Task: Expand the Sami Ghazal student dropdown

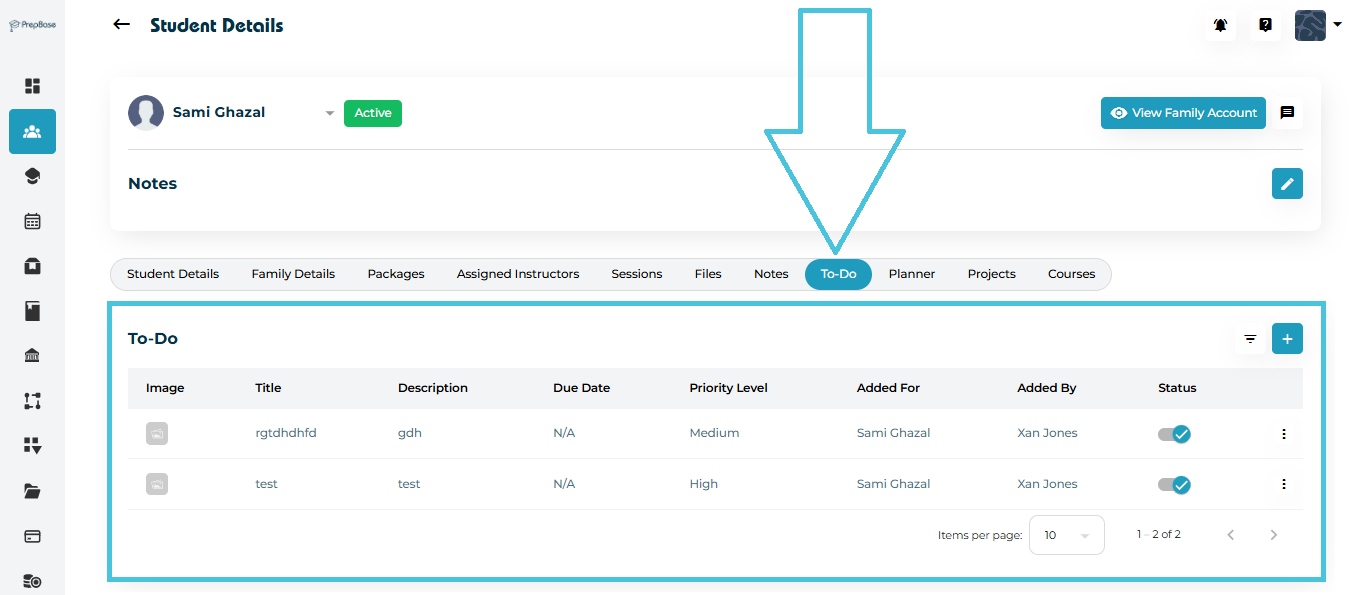Action: tap(329, 114)
